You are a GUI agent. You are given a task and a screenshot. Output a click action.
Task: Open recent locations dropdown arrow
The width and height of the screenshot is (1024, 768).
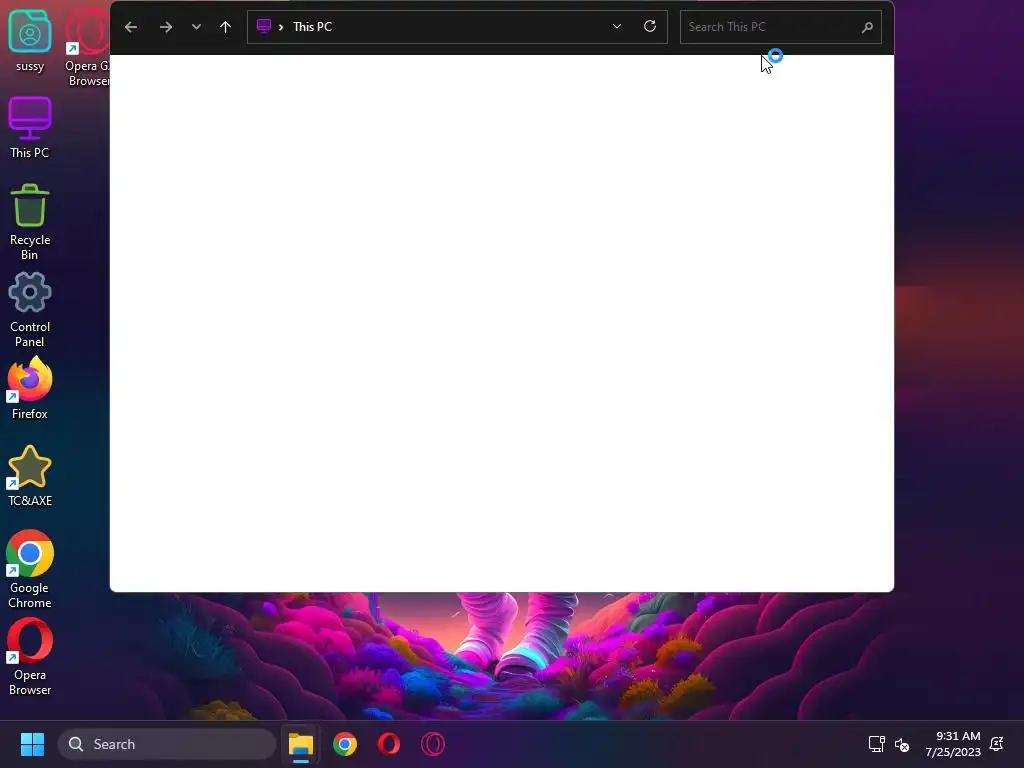pos(196,27)
